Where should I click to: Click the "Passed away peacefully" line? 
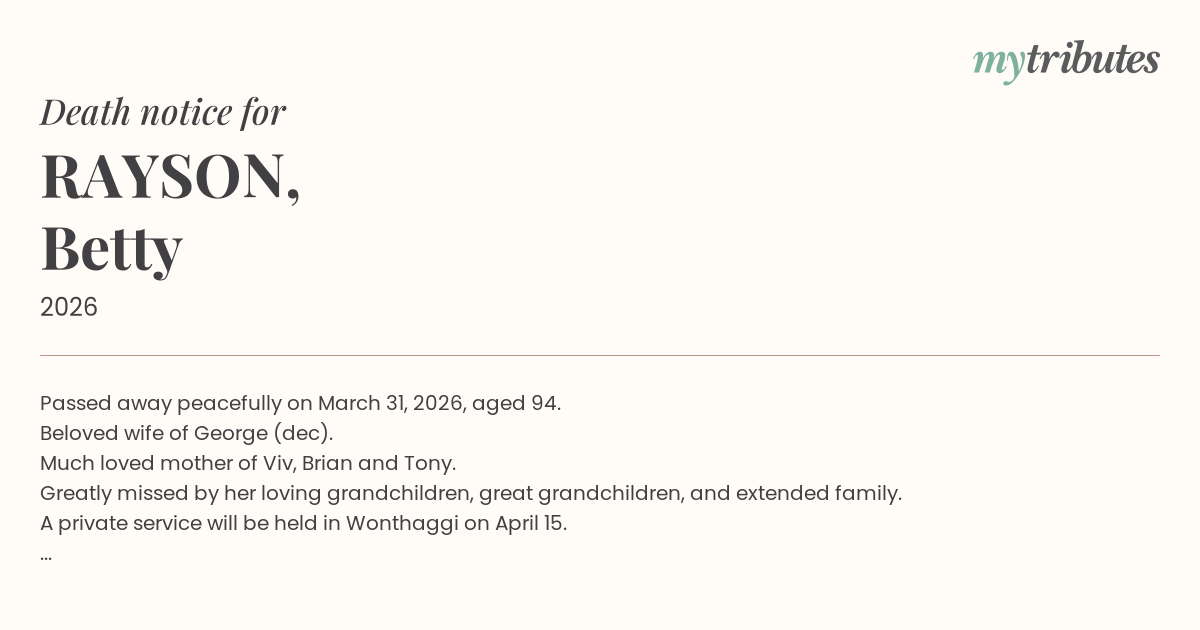[x=300, y=403]
